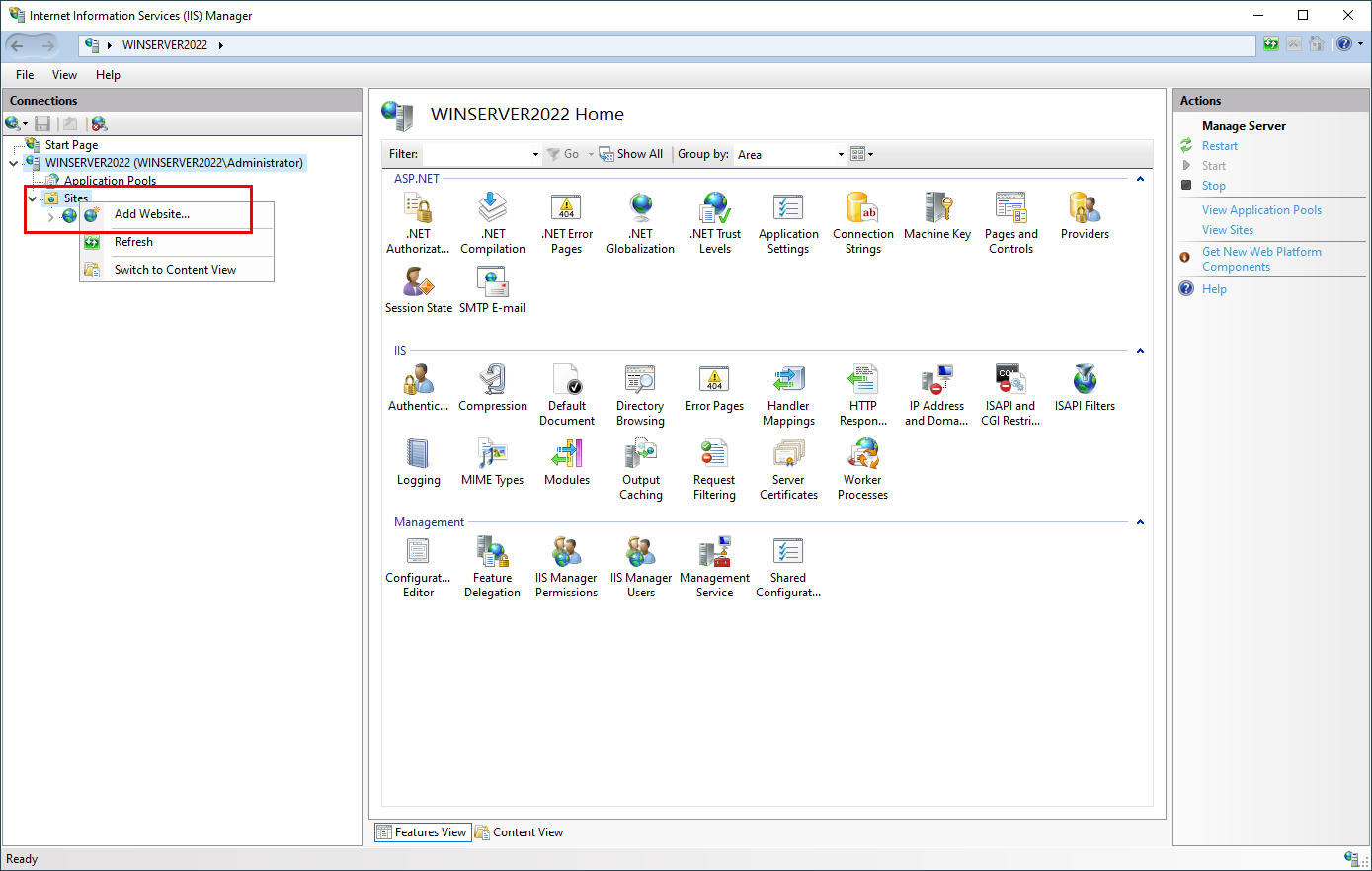
Task: Choose Refresh in the context menu
Action: (x=176, y=242)
